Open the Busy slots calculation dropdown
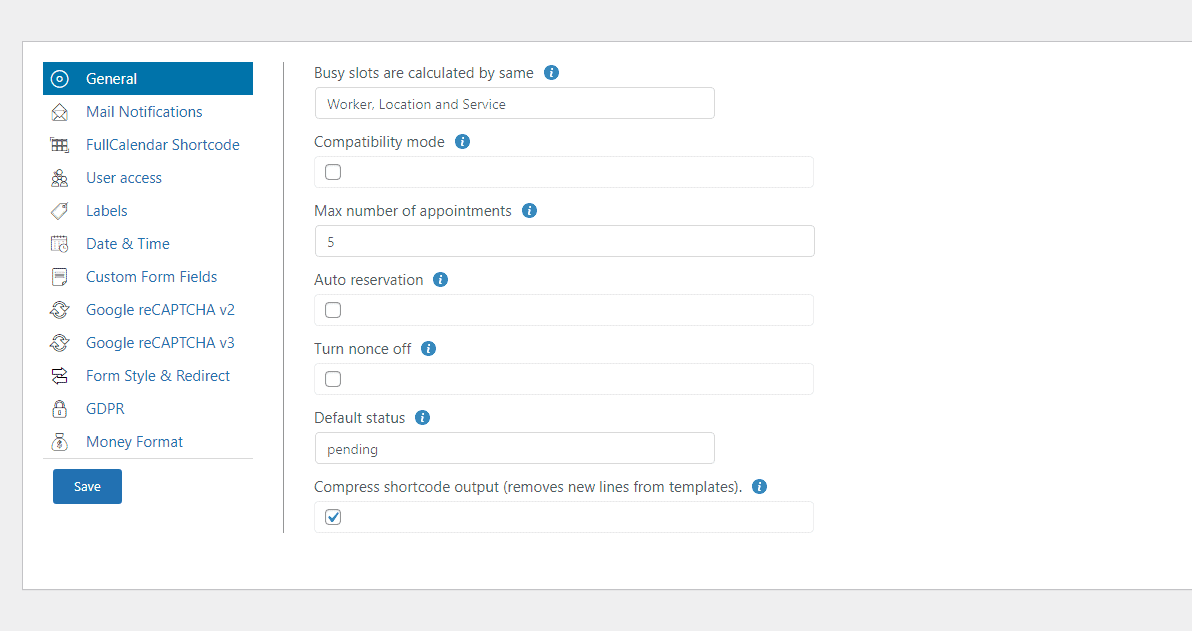Viewport: 1192px width, 631px height. coord(514,104)
